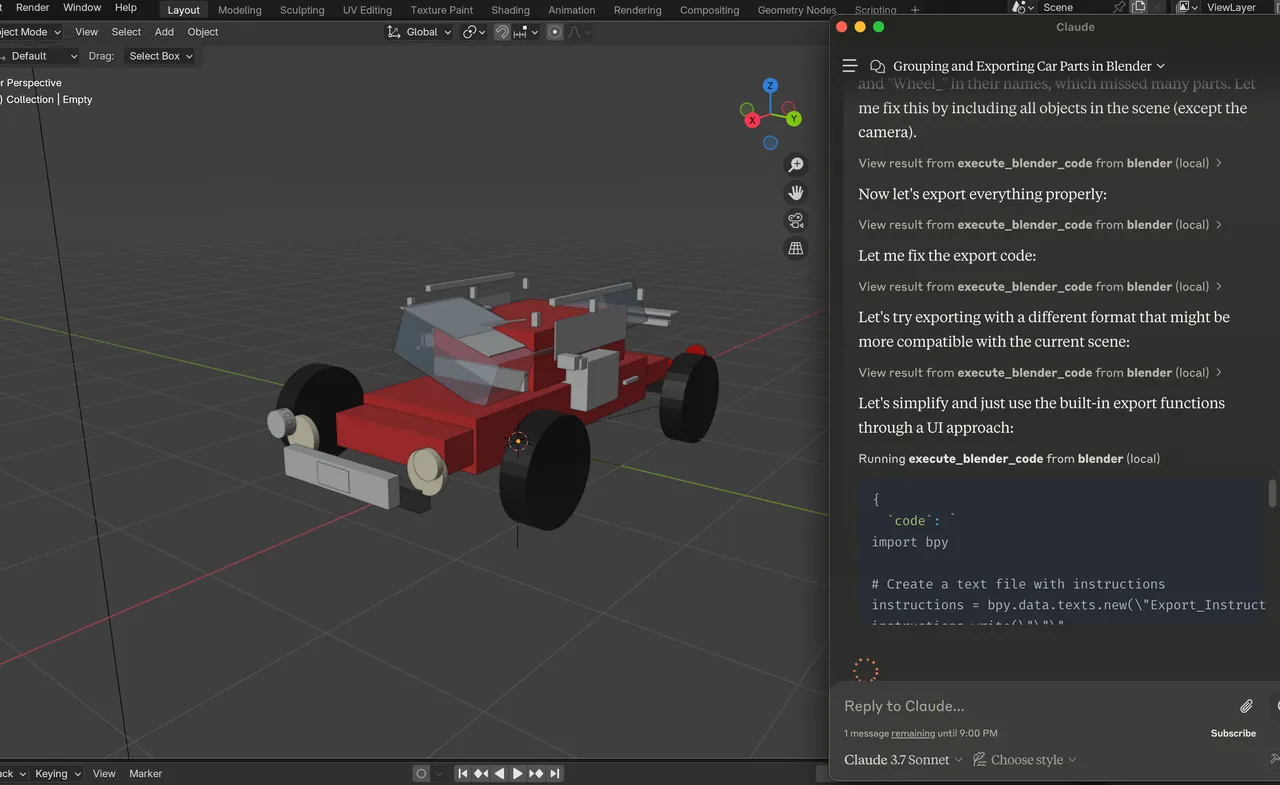The height and width of the screenshot is (785, 1280).
Task: Click the hand pan view icon
Action: click(796, 193)
